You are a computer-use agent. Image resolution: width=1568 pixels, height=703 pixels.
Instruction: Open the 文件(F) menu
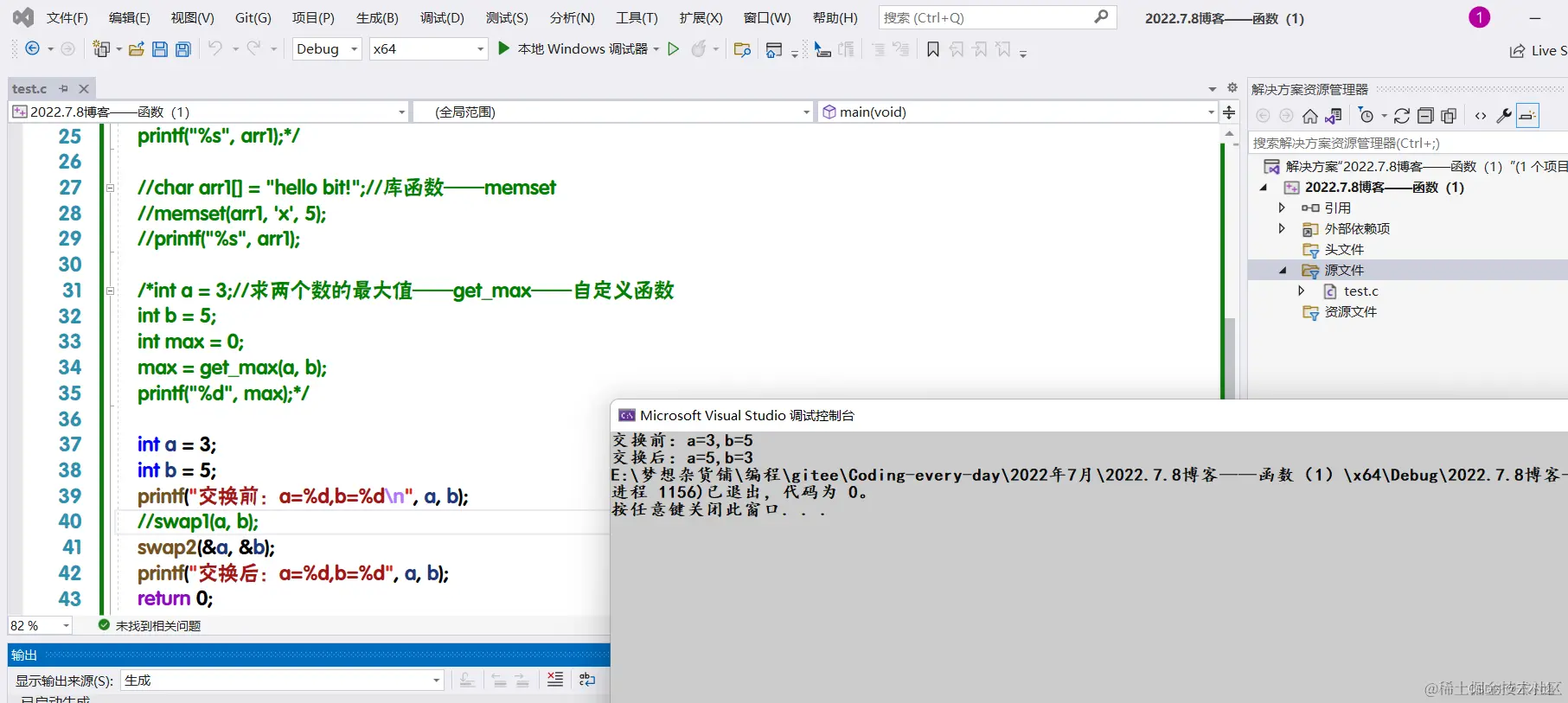tap(67, 17)
